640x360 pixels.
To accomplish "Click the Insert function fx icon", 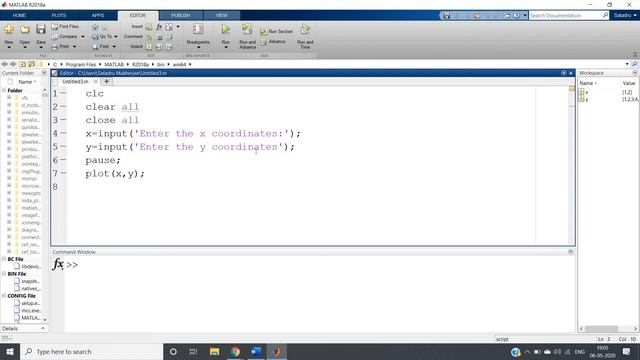I will coord(159,27).
